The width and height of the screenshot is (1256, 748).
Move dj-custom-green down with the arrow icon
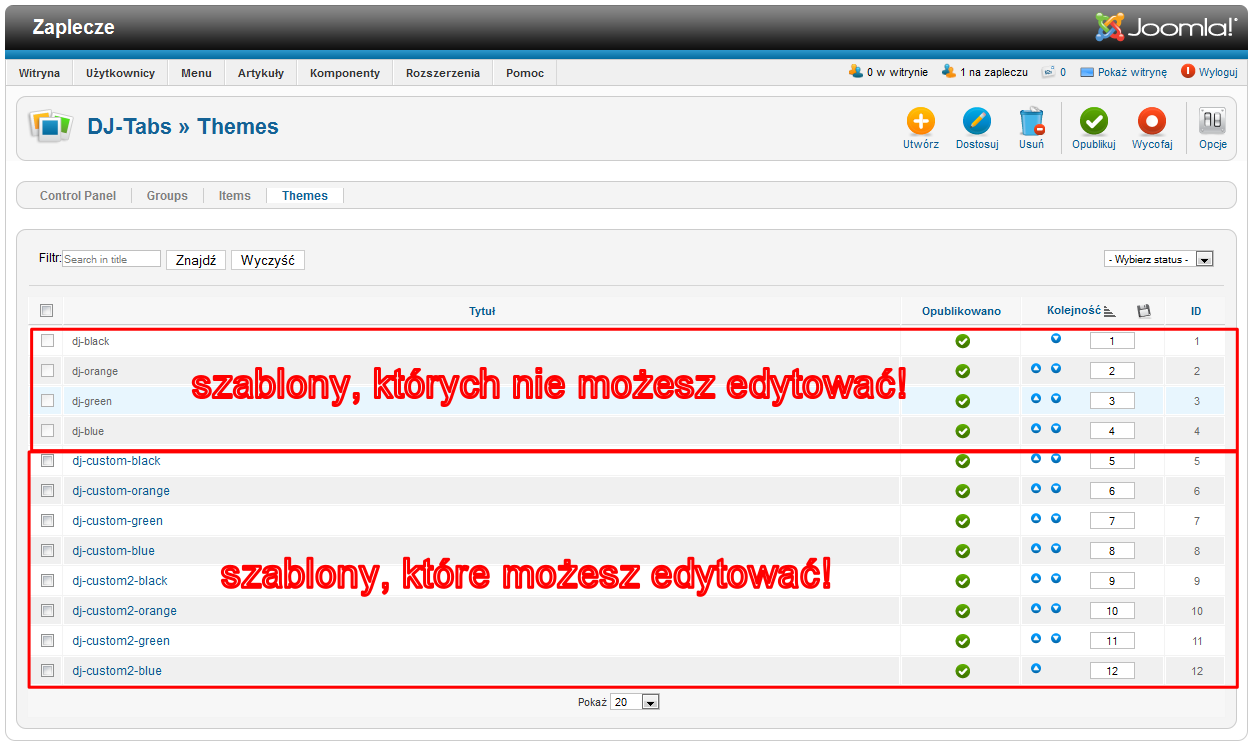click(1056, 519)
